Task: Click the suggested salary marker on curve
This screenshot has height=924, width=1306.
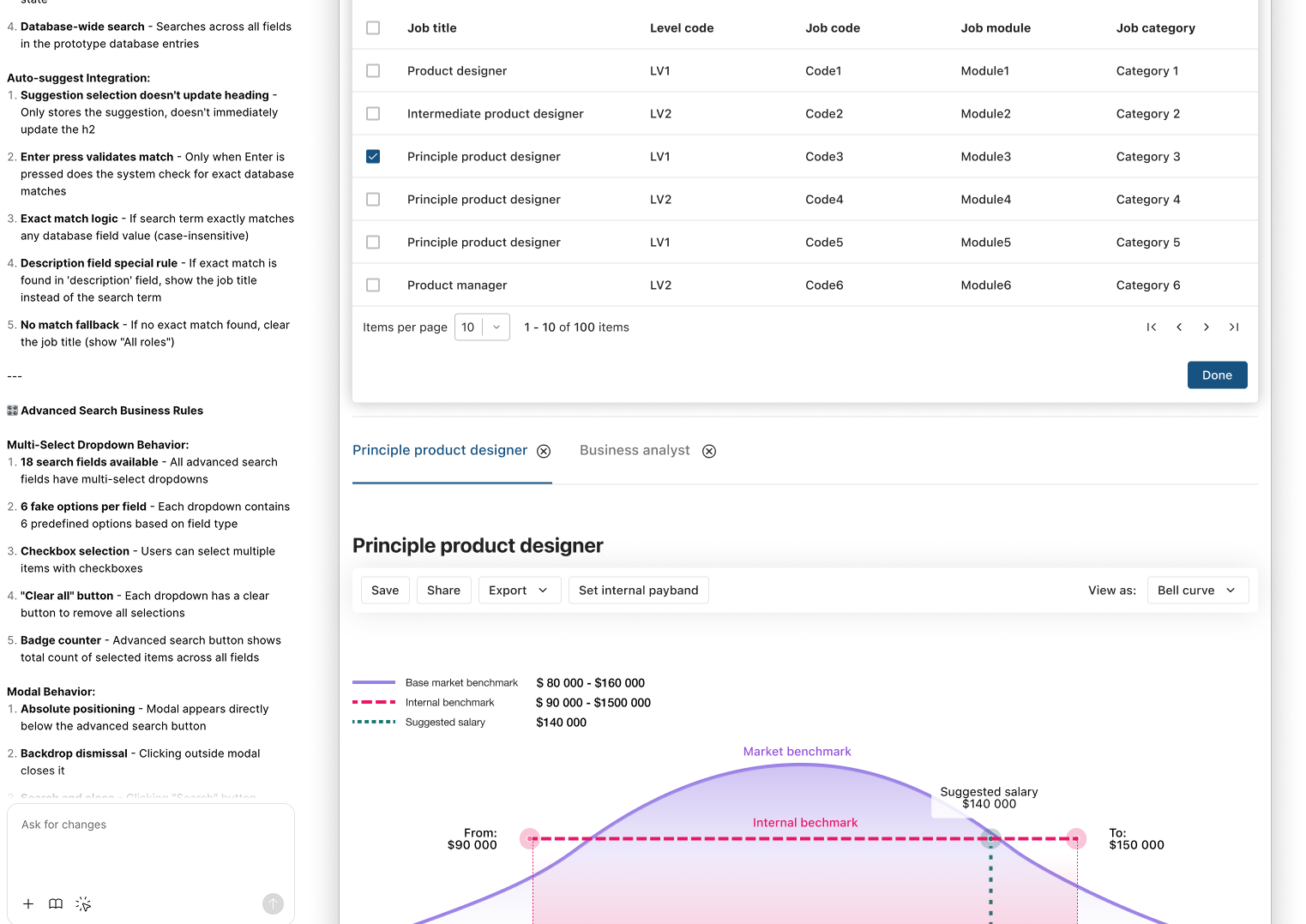Action: pos(990,838)
